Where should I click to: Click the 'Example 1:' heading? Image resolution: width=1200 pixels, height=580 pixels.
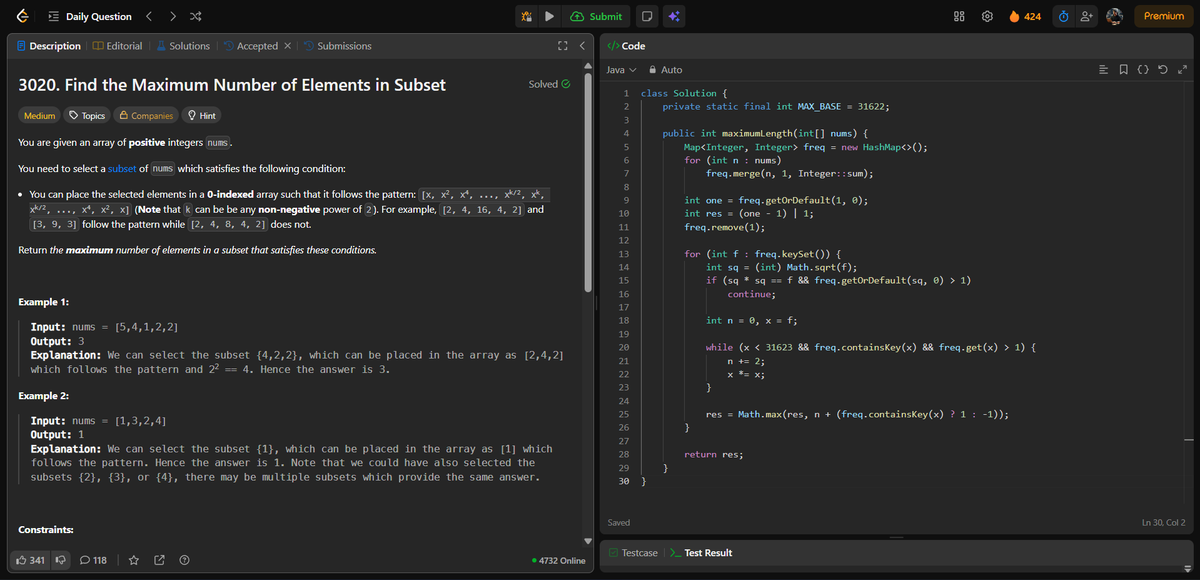(x=44, y=302)
